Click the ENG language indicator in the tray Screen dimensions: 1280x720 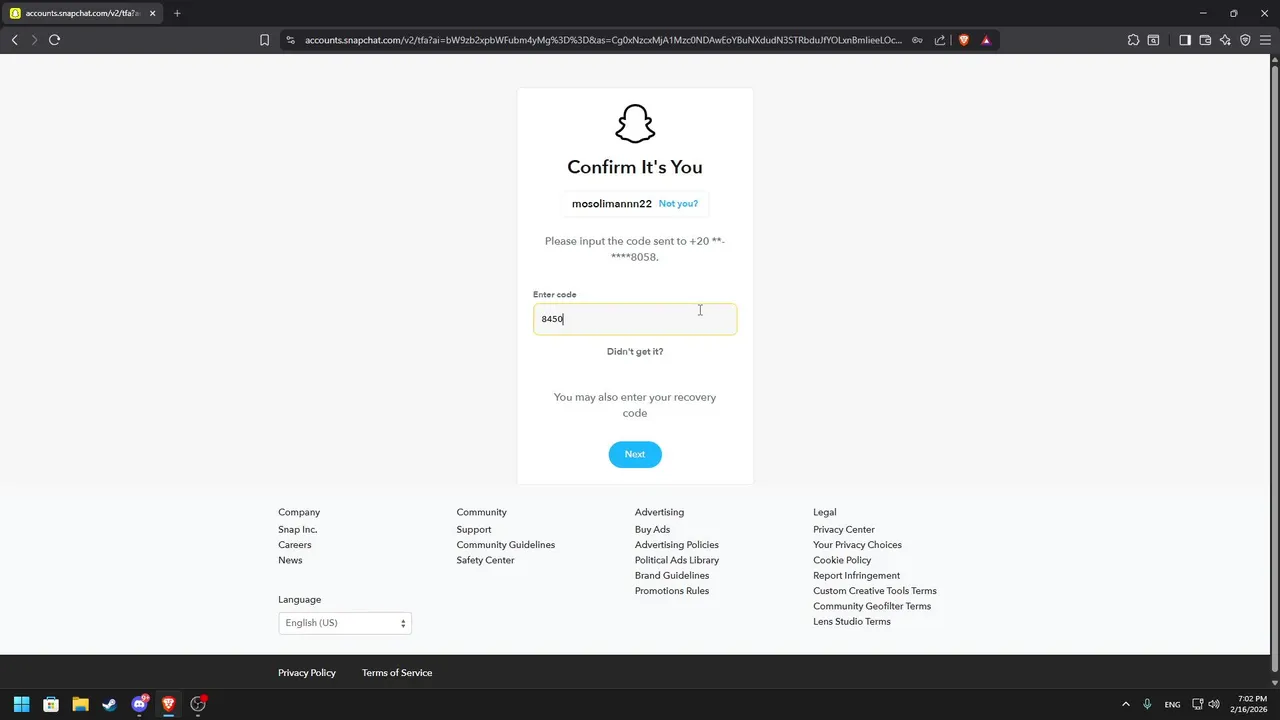pyautogui.click(x=1172, y=704)
